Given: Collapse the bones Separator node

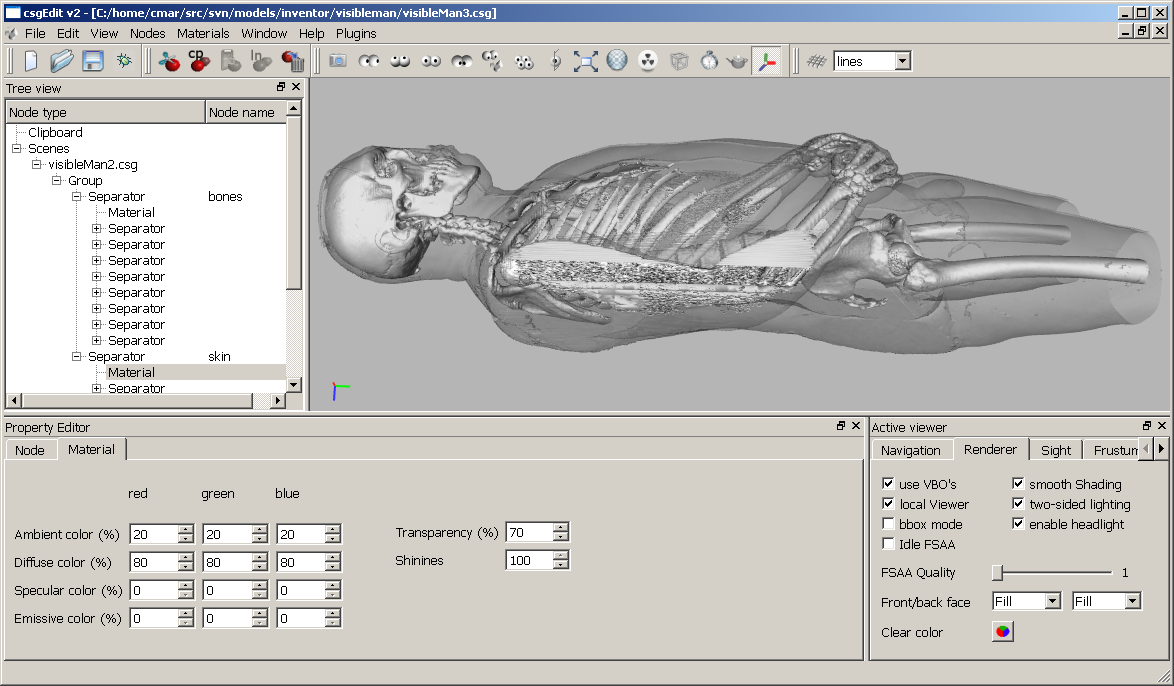Looking at the screenshot, I should pos(77,197).
